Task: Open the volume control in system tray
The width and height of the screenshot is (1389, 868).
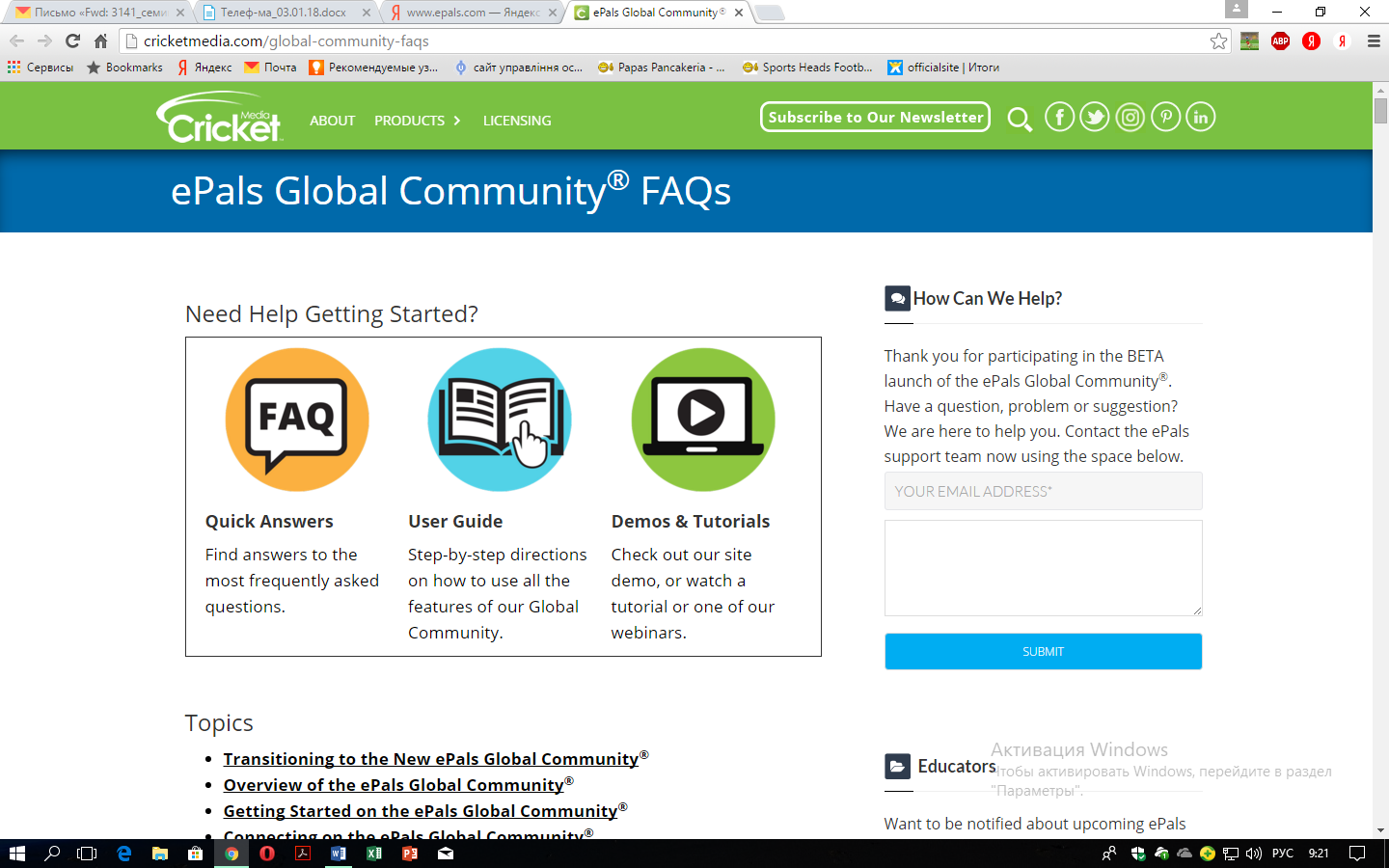Action: pyautogui.click(x=1254, y=854)
